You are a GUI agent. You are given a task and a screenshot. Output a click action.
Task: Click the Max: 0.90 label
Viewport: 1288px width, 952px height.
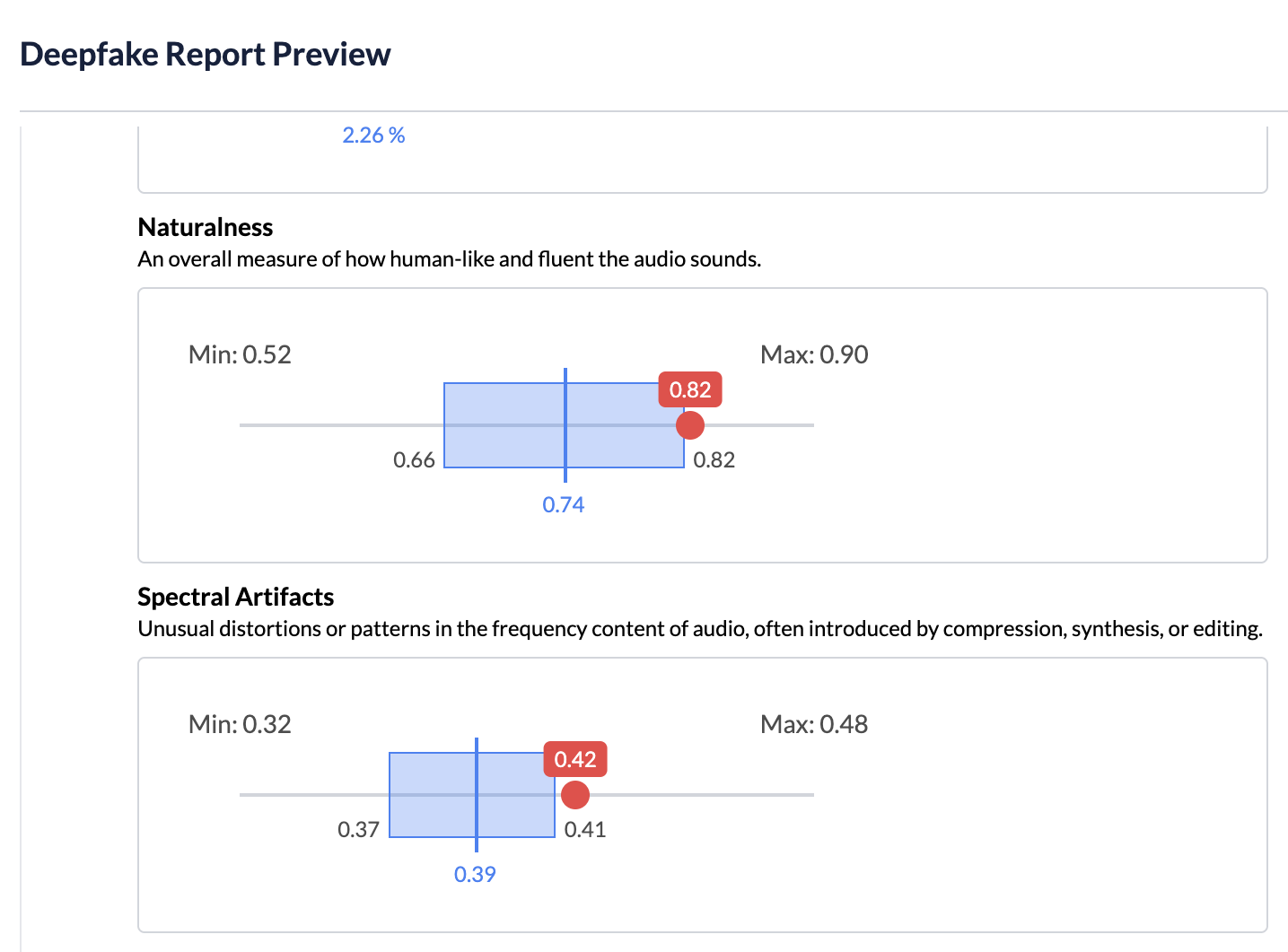[814, 355]
